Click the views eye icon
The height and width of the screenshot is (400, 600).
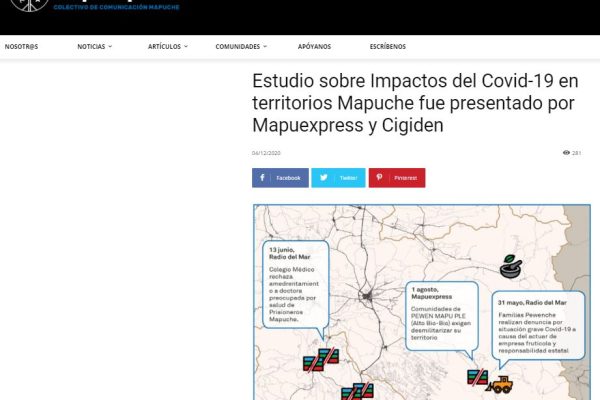pyautogui.click(x=566, y=153)
